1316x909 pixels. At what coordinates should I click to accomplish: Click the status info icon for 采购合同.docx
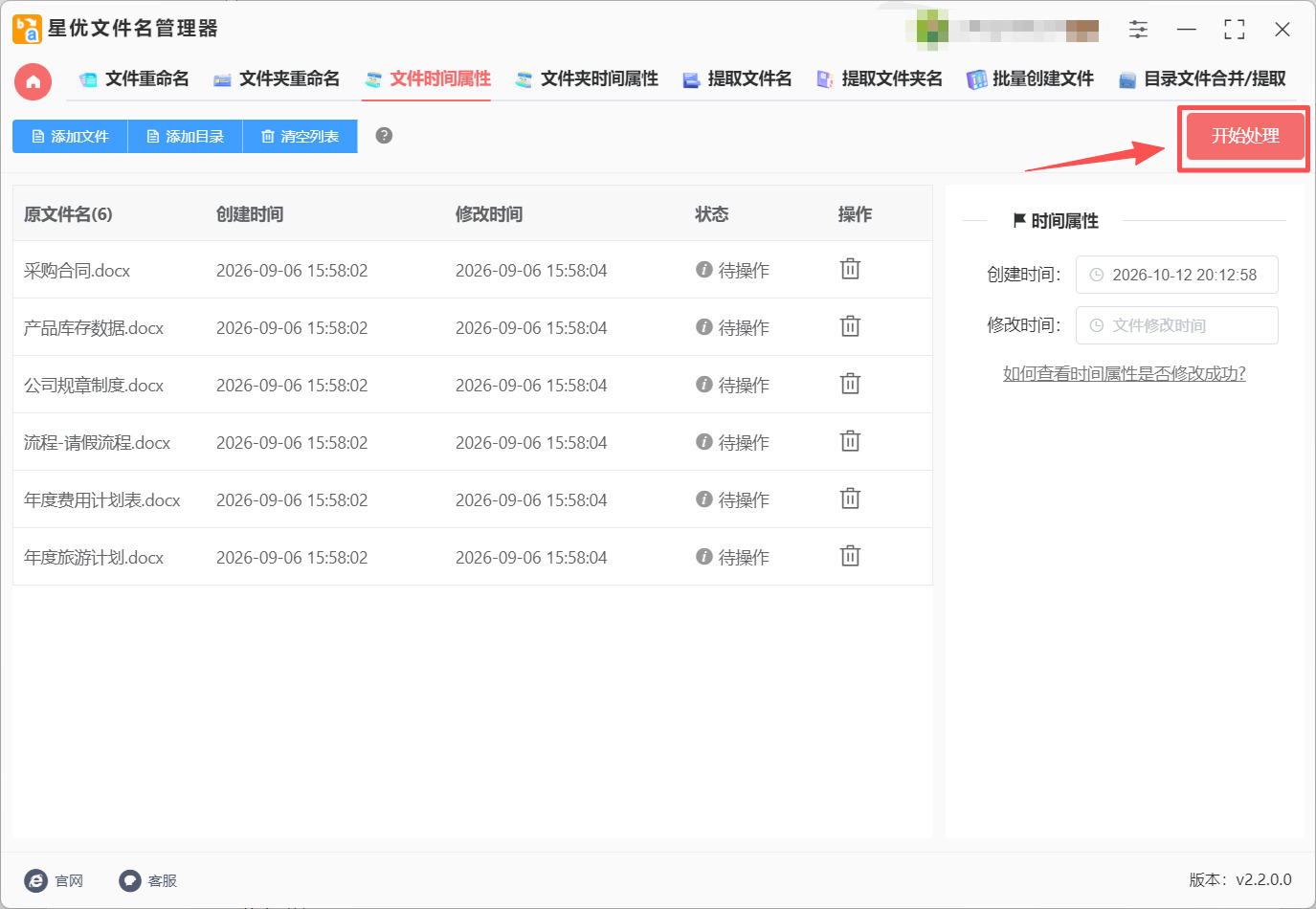(704, 270)
